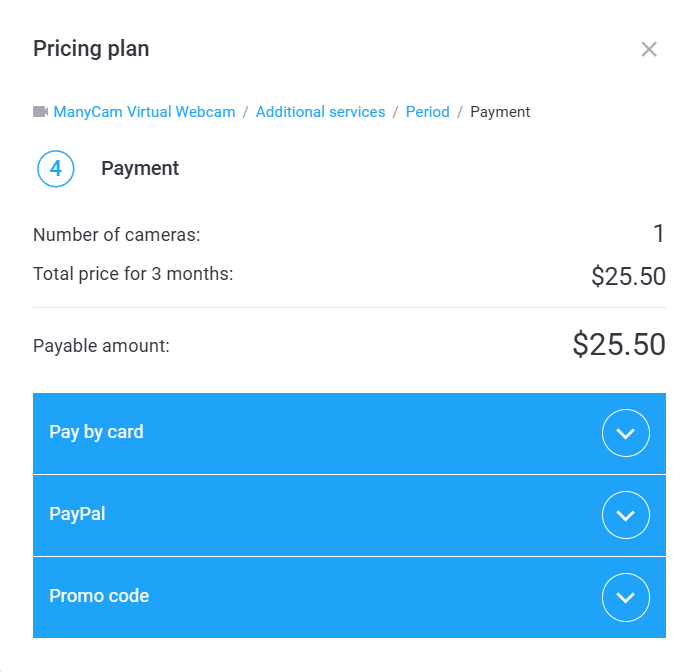Click the Payable amount label

point(101,346)
